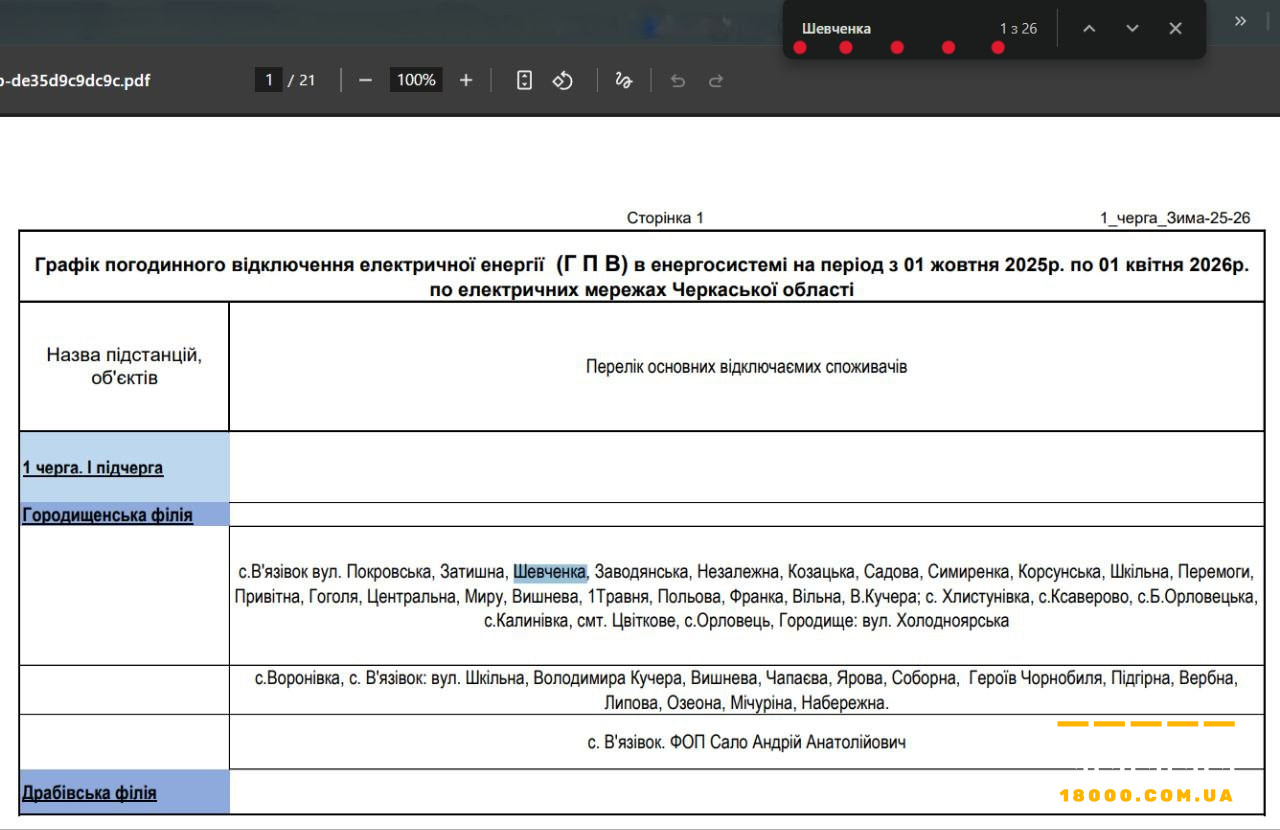Click the undo arrow icon
The height and width of the screenshot is (830, 1280).
(677, 80)
